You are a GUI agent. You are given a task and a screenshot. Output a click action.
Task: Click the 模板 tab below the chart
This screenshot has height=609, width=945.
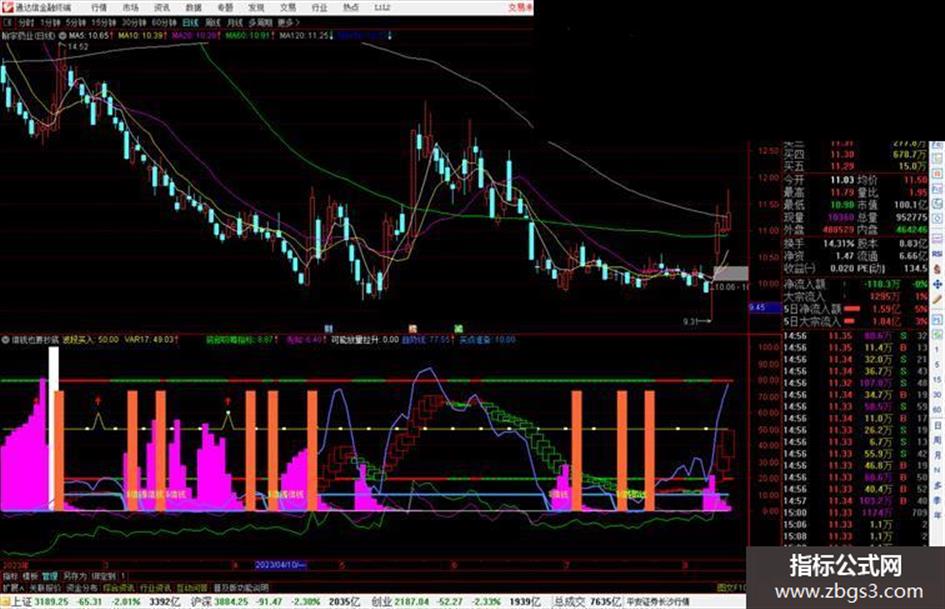30,576
